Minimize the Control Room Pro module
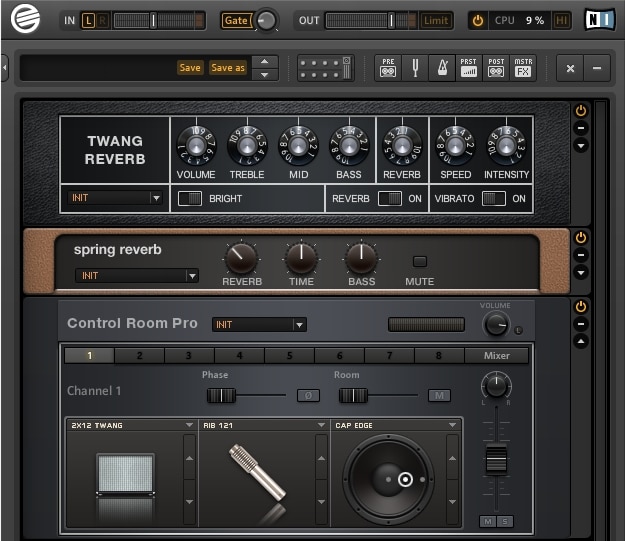Viewport: 625px width, 541px height. point(581,324)
